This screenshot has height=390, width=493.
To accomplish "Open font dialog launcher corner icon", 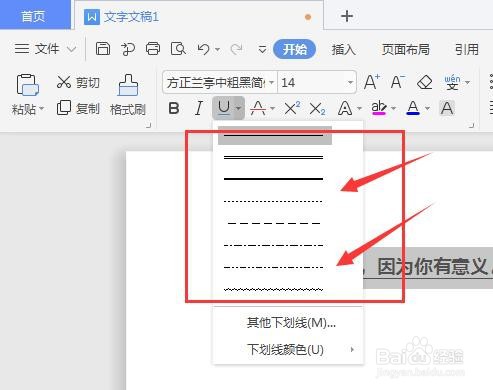I will click(x=472, y=125).
